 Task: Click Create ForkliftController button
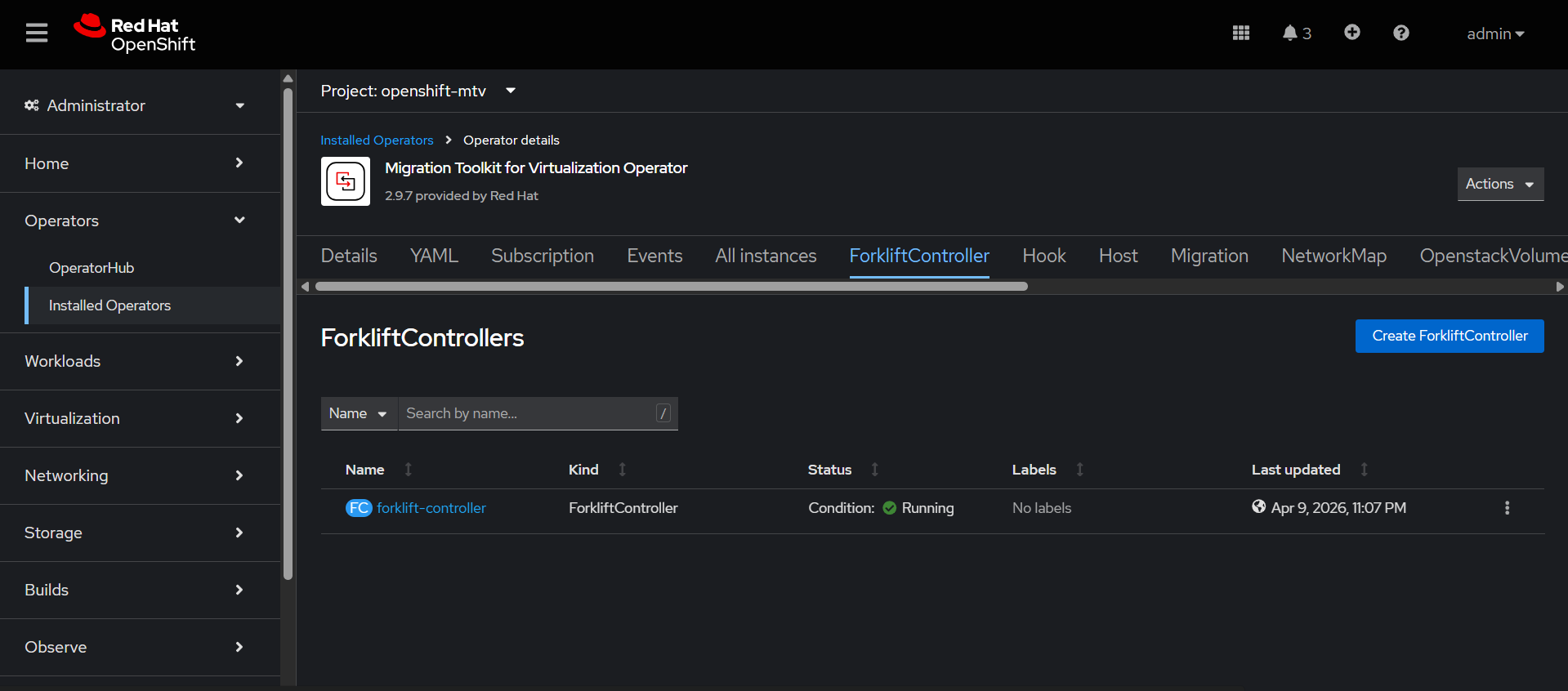(1449, 337)
